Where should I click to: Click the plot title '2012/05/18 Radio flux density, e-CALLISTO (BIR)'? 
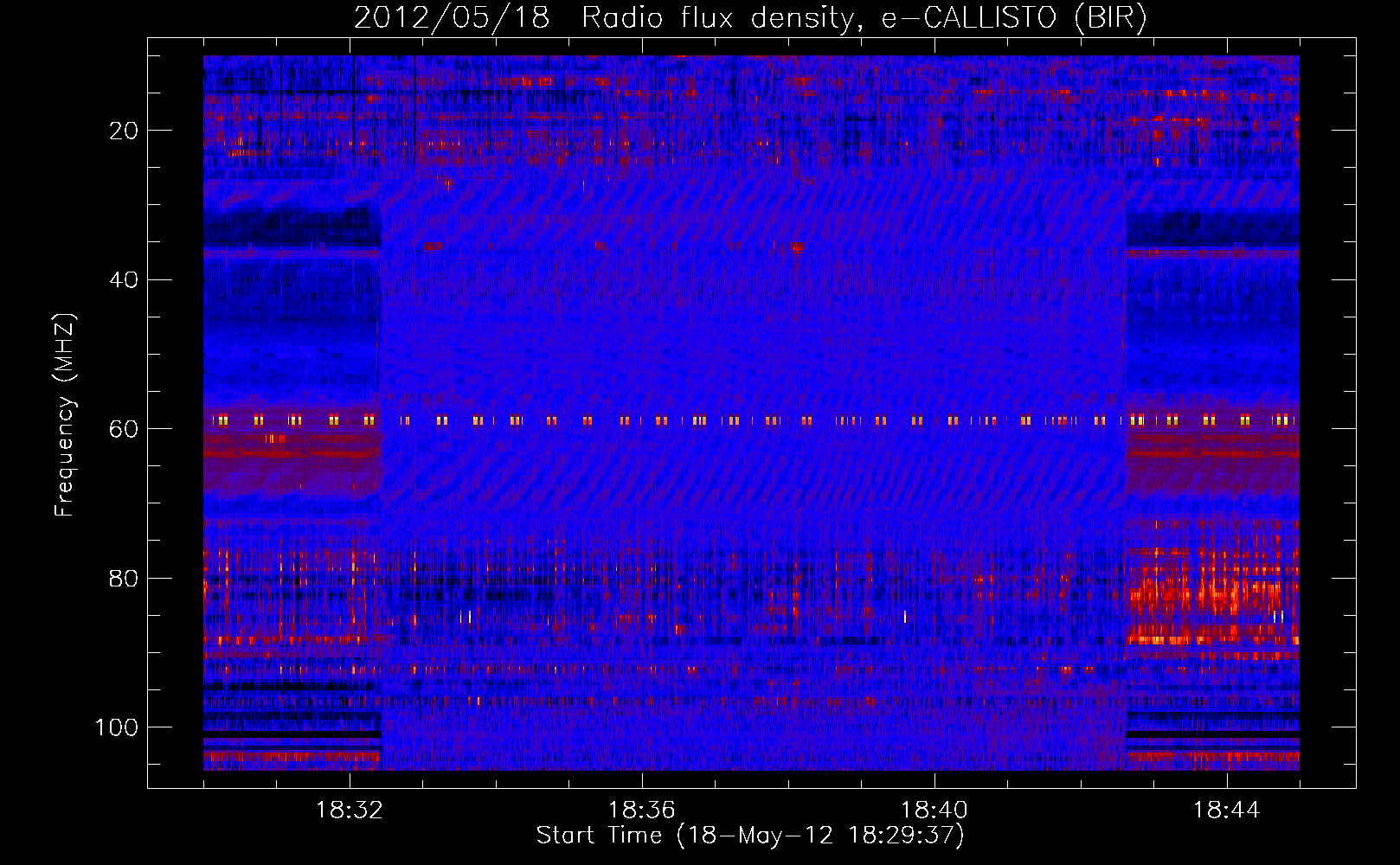click(750, 18)
